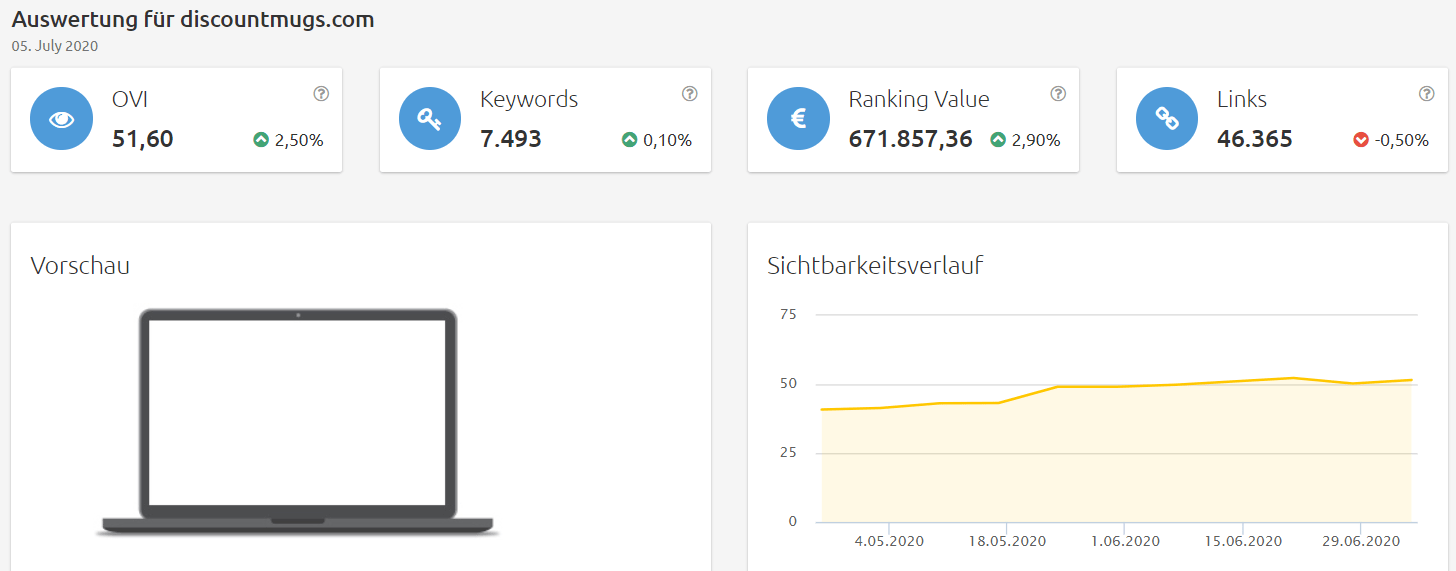Open the Keywords help question mark
1456x571 pixels.
coord(689,94)
